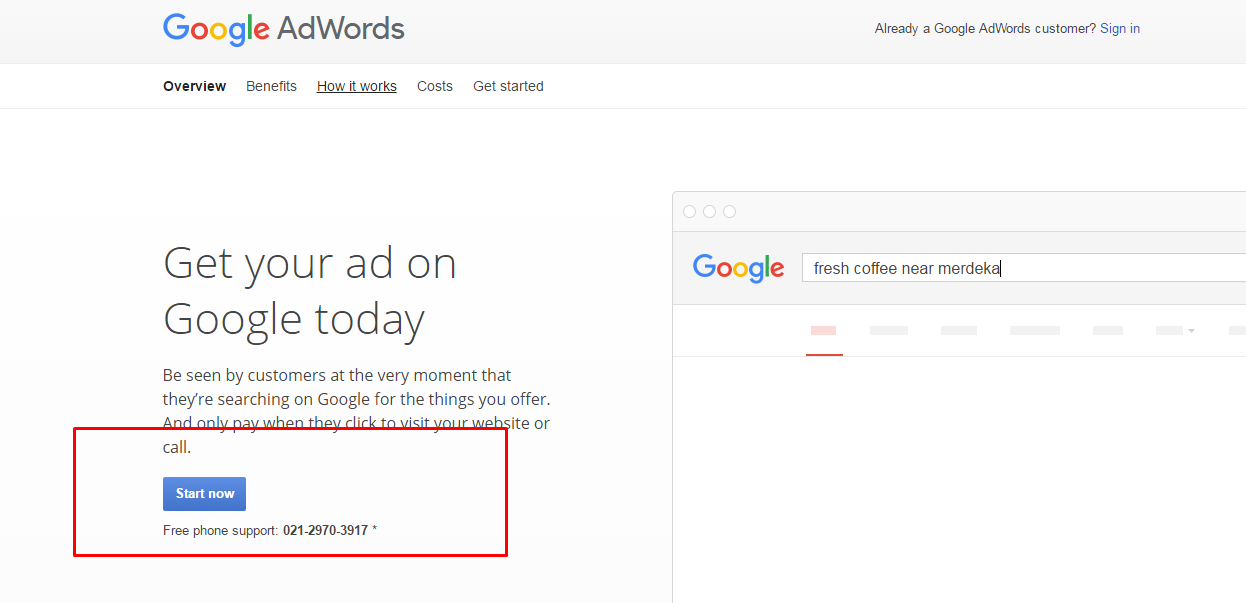1246x603 pixels.
Task: Click the paragraph starting 'Be seen by customers'
Action: tap(357, 411)
